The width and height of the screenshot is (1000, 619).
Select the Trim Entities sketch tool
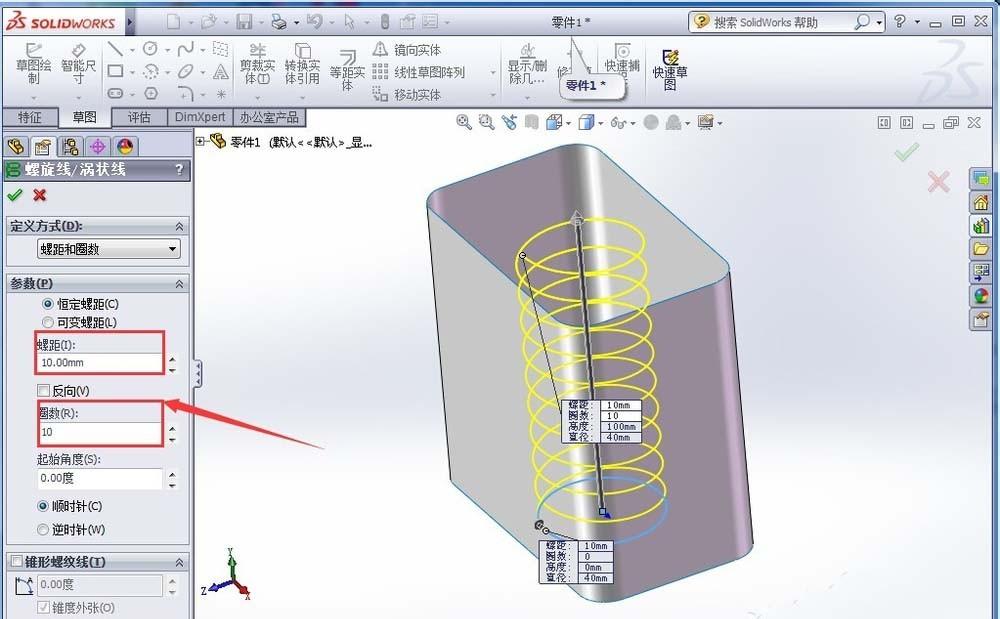point(258,65)
